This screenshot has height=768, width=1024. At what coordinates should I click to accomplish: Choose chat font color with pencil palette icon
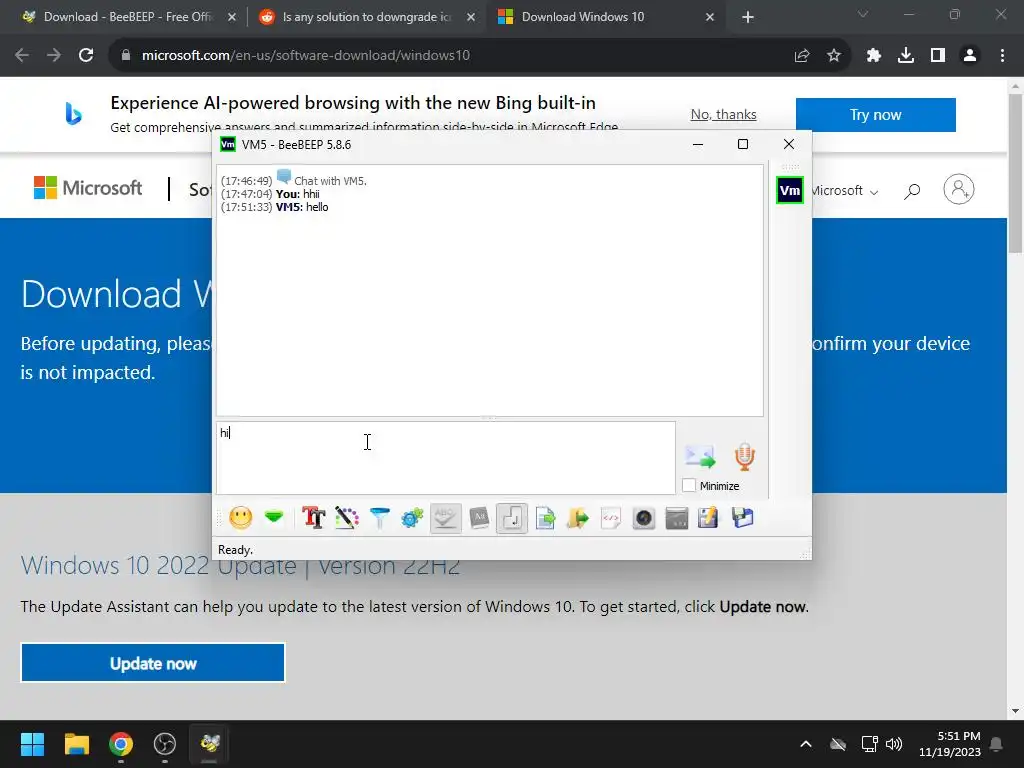(x=347, y=519)
